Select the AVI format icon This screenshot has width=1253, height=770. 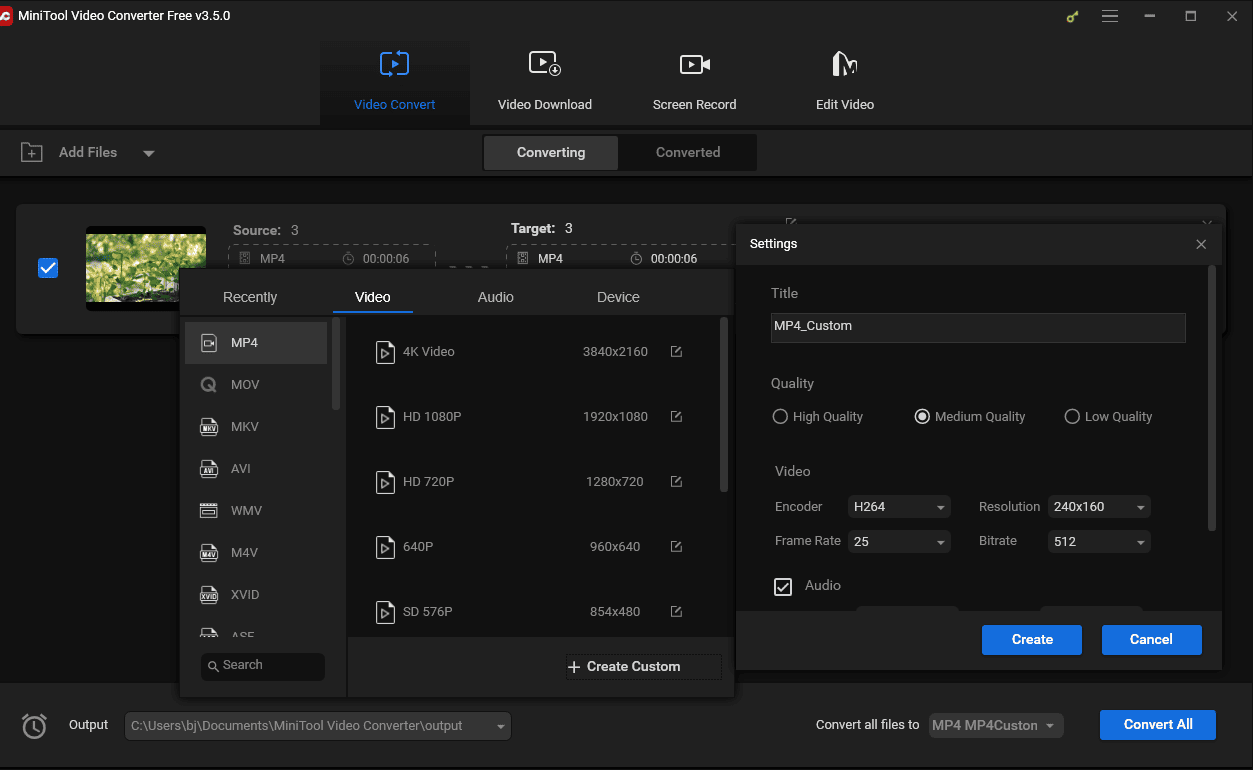(209, 469)
